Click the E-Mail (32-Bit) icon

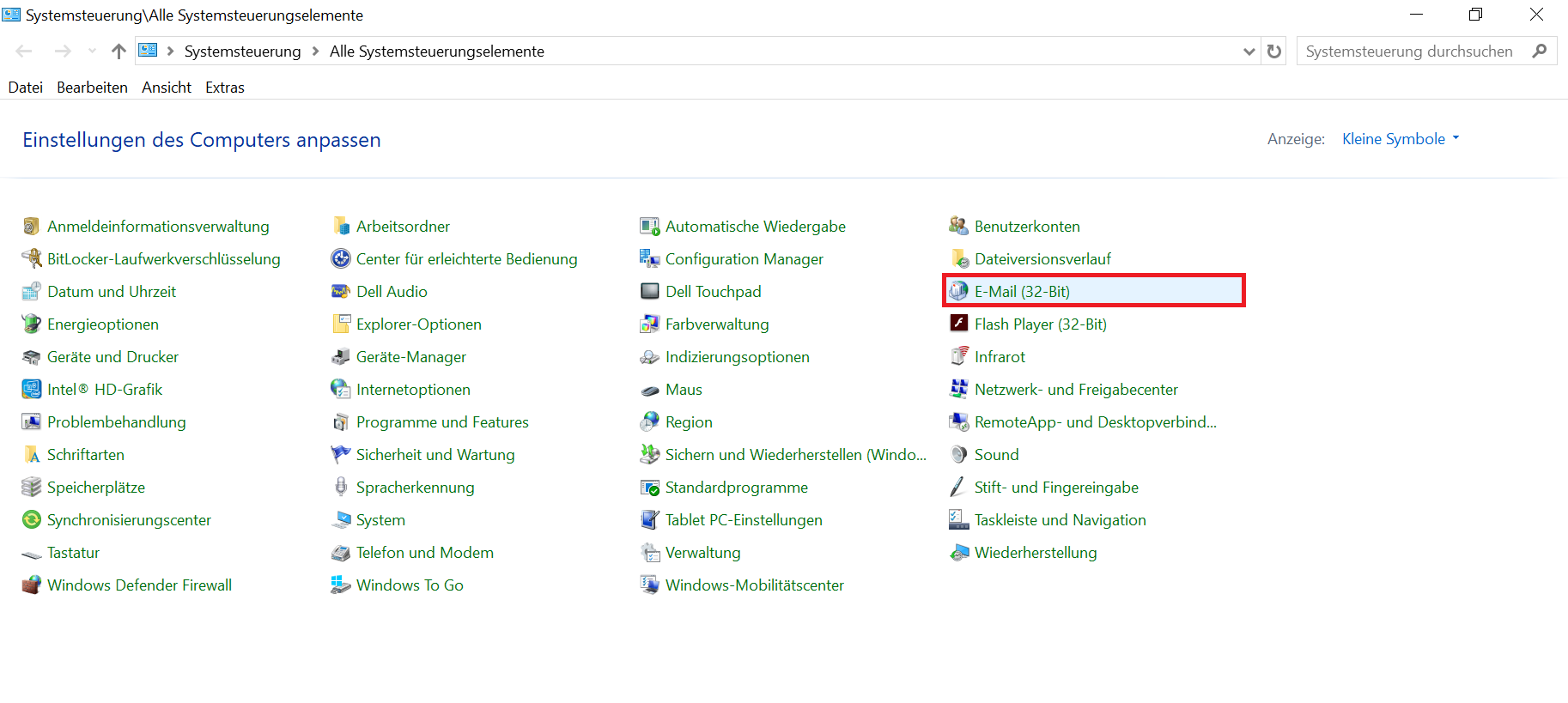tap(958, 292)
